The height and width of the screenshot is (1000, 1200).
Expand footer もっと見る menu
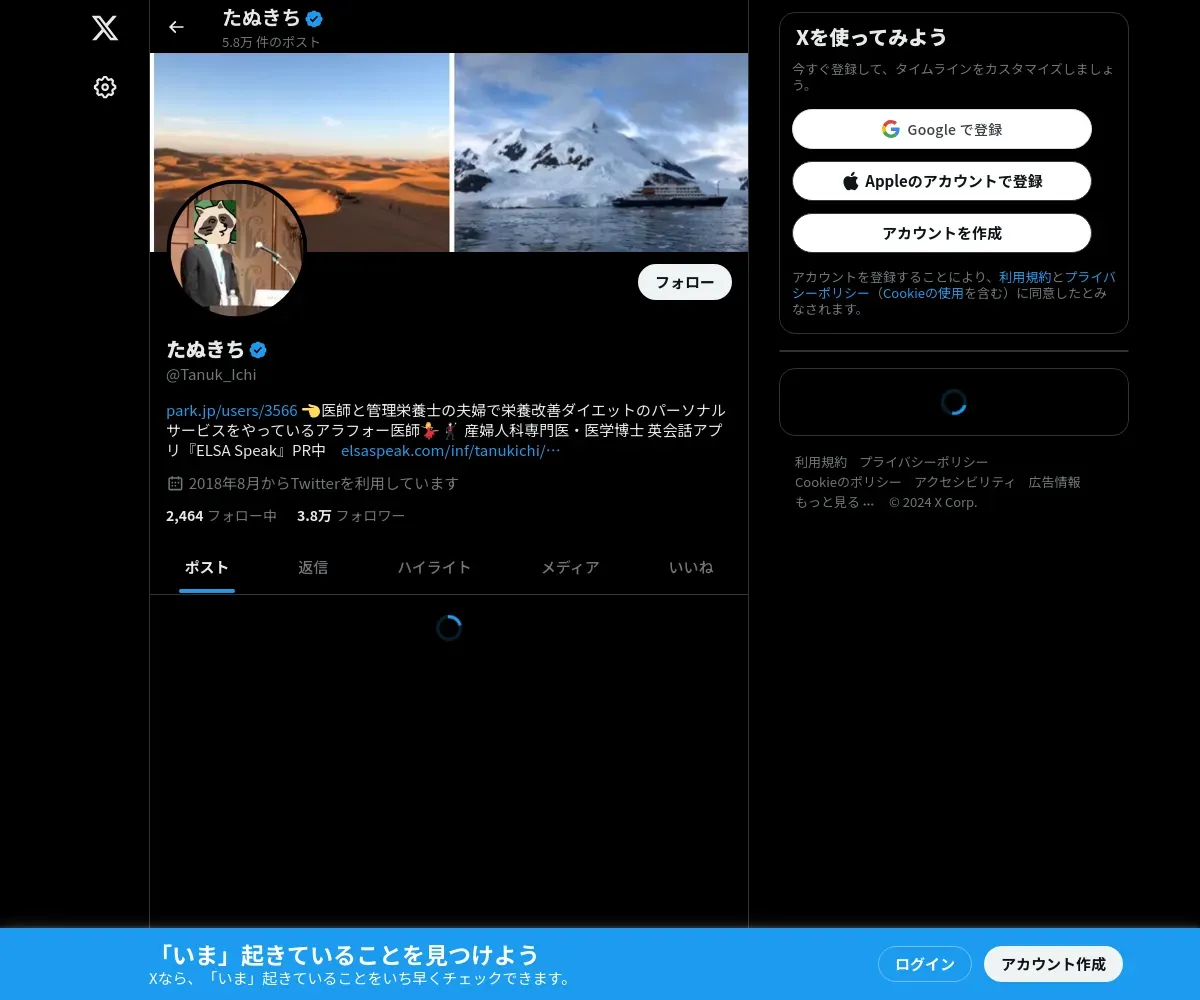coord(835,502)
